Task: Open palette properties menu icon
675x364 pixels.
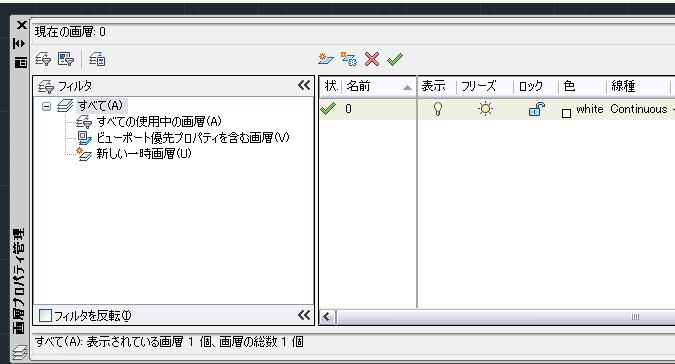Action: [20, 63]
